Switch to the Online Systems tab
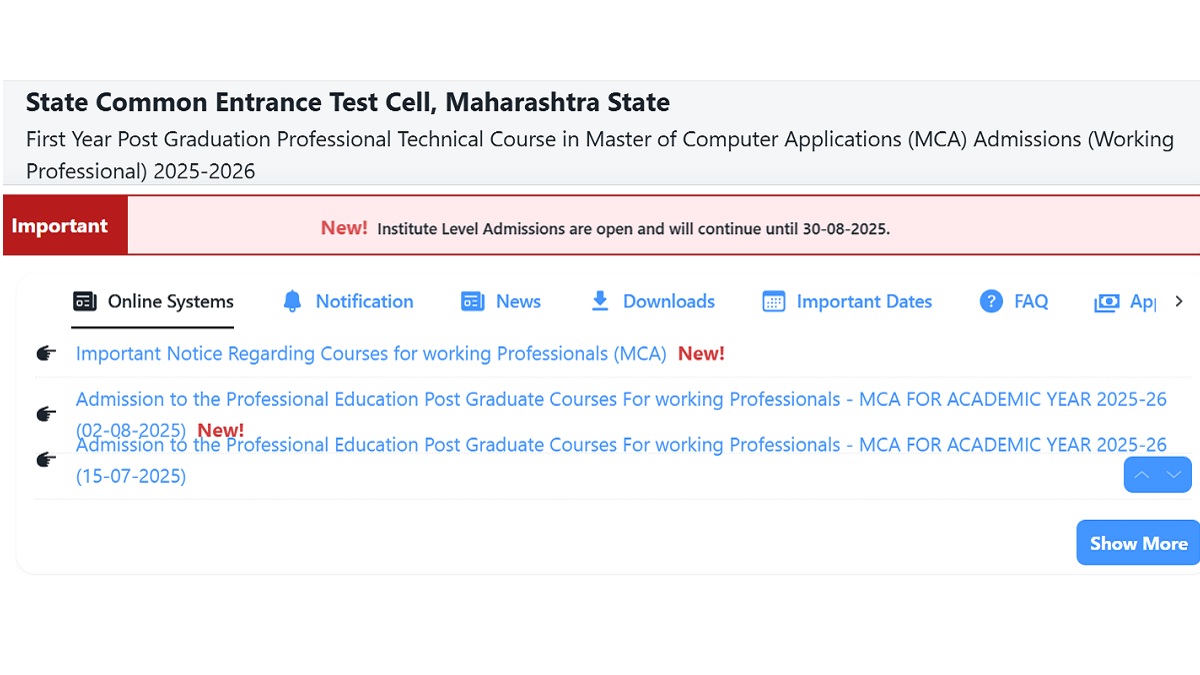 point(153,301)
